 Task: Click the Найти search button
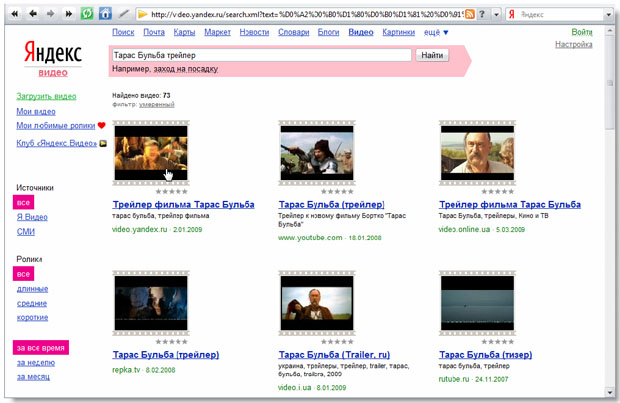coord(432,55)
